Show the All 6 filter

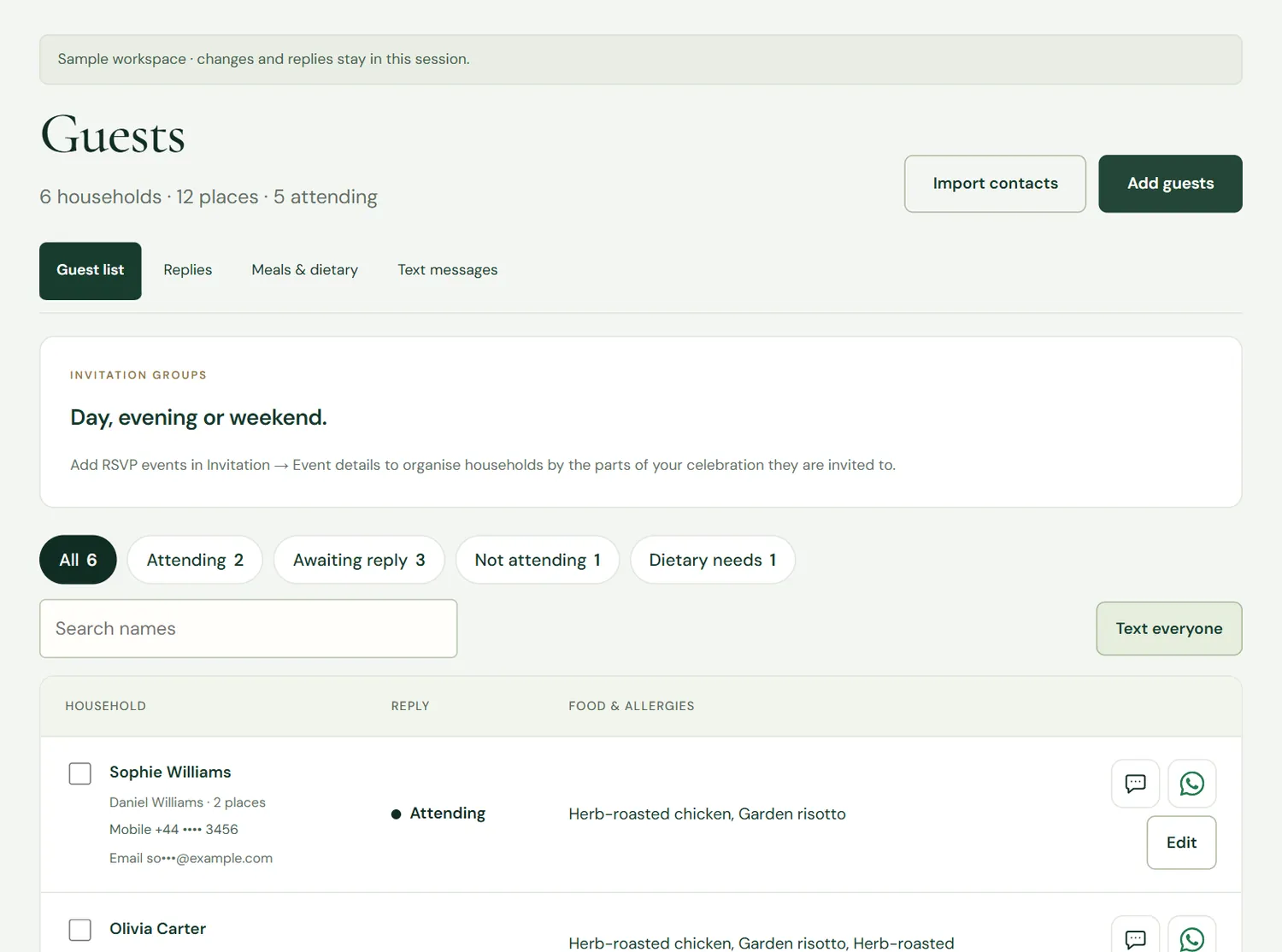tap(78, 560)
